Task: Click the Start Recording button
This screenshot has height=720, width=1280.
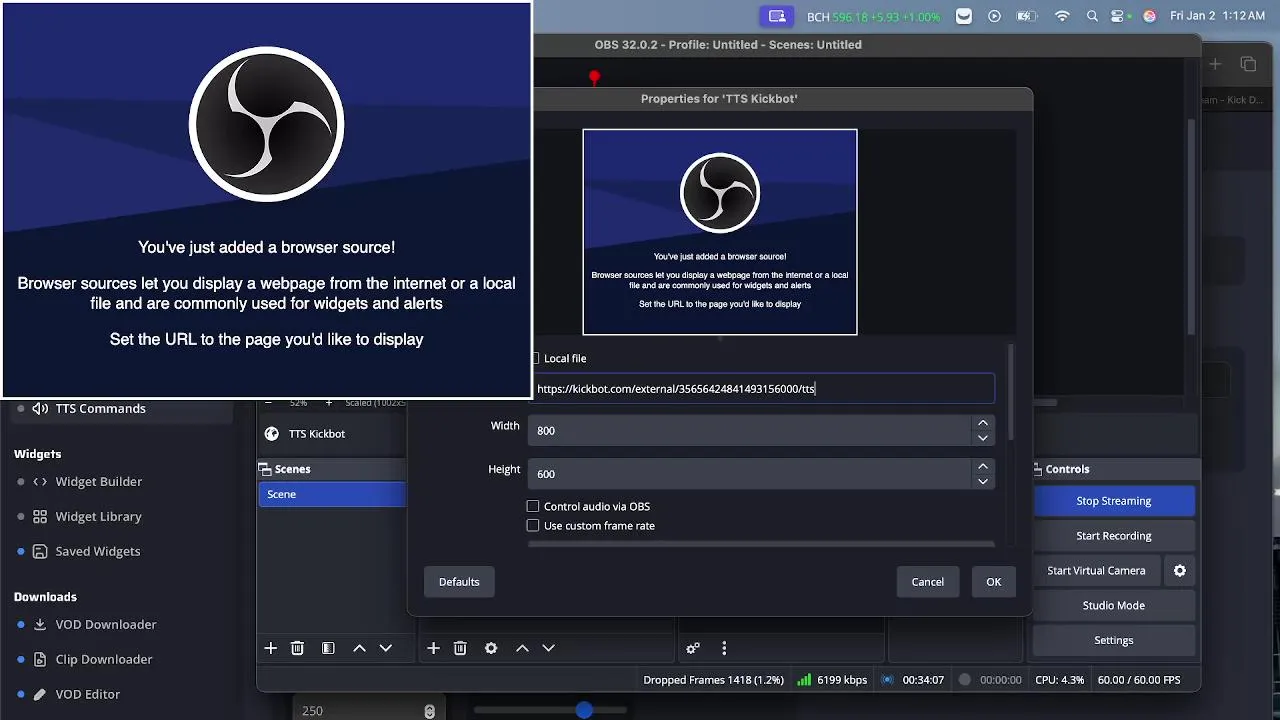Action: tap(1114, 536)
